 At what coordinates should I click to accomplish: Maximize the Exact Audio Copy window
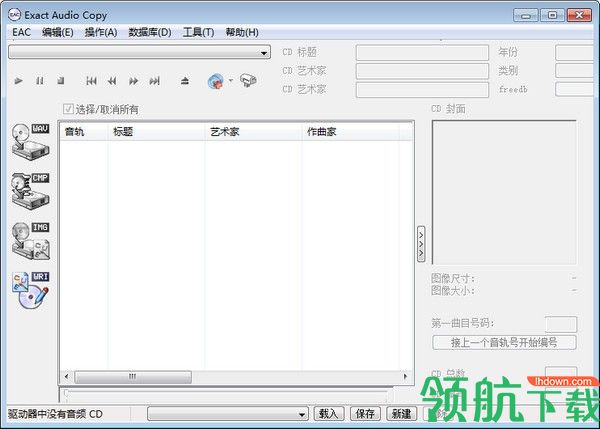(552, 15)
